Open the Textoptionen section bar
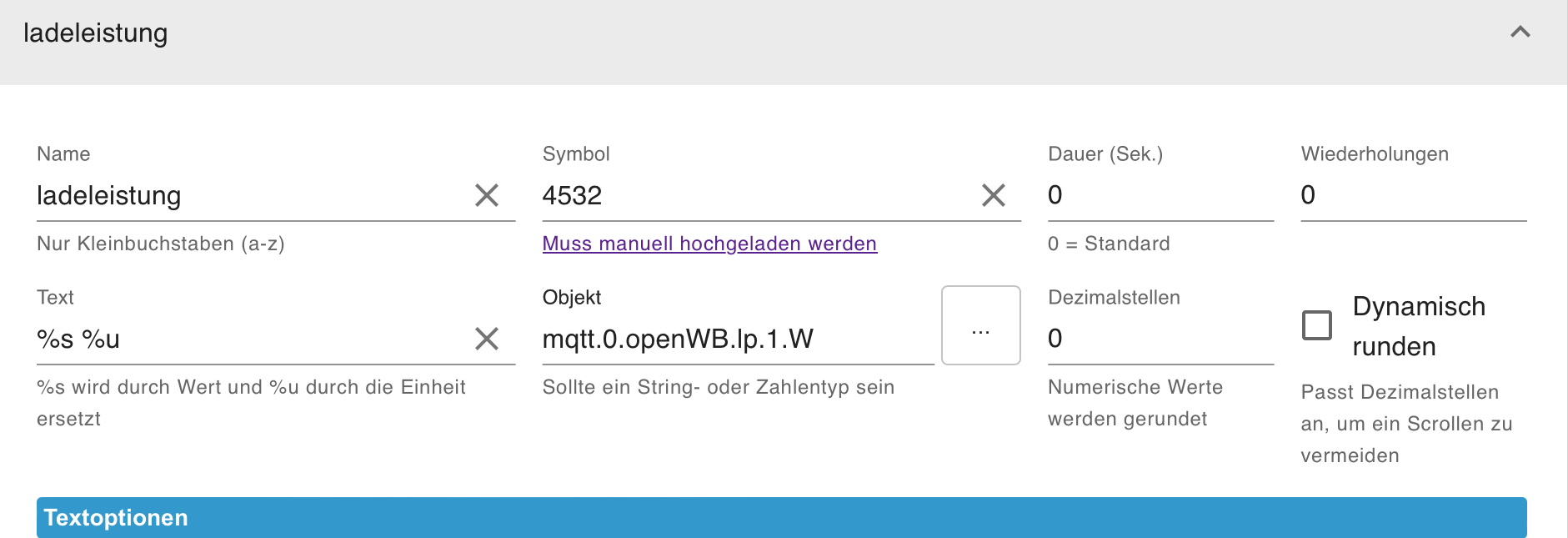Viewport: 1568px width, 538px height. coord(781,517)
